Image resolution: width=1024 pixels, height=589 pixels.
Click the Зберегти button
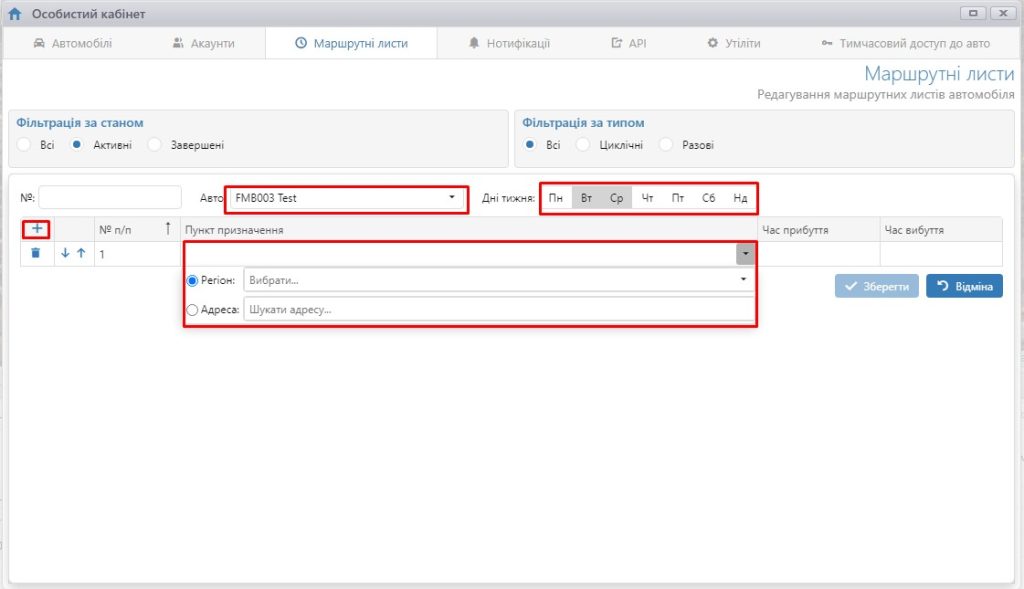876,286
